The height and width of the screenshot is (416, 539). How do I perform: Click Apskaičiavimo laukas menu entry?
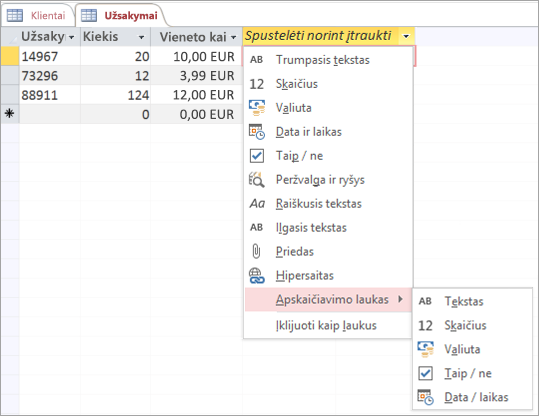tap(328, 299)
